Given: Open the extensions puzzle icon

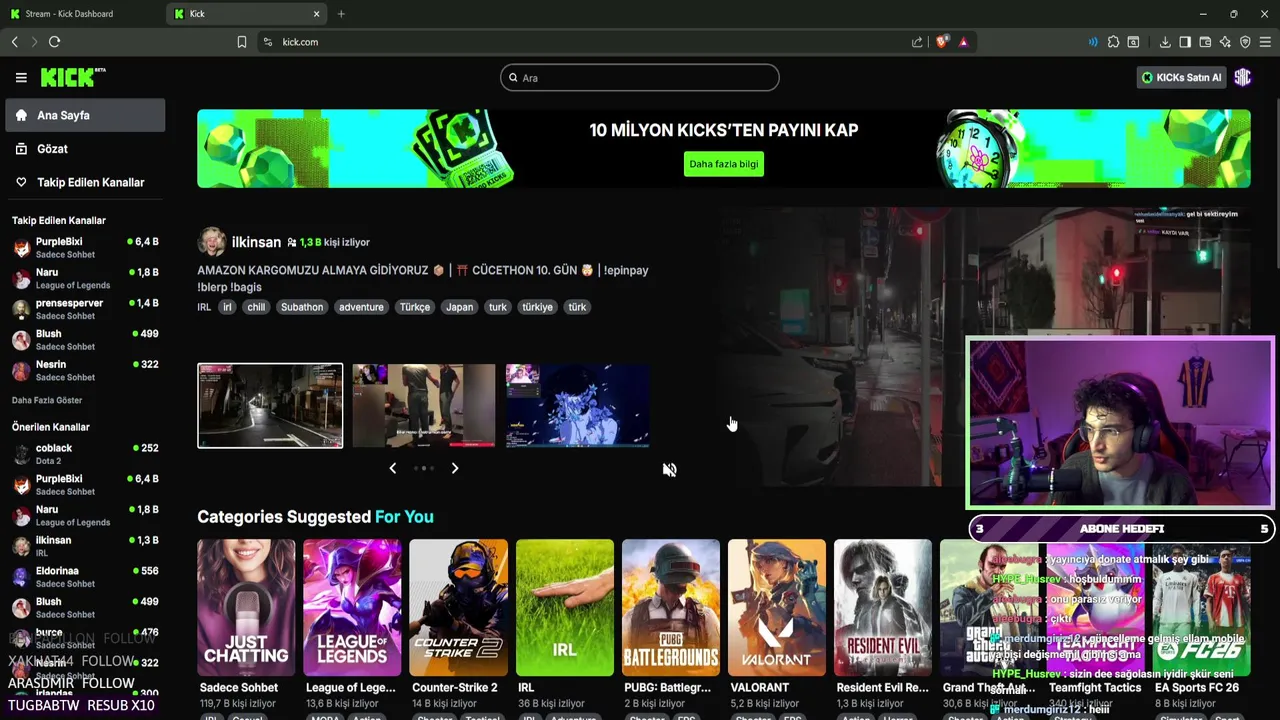Looking at the screenshot, I should pos(1113,42).
